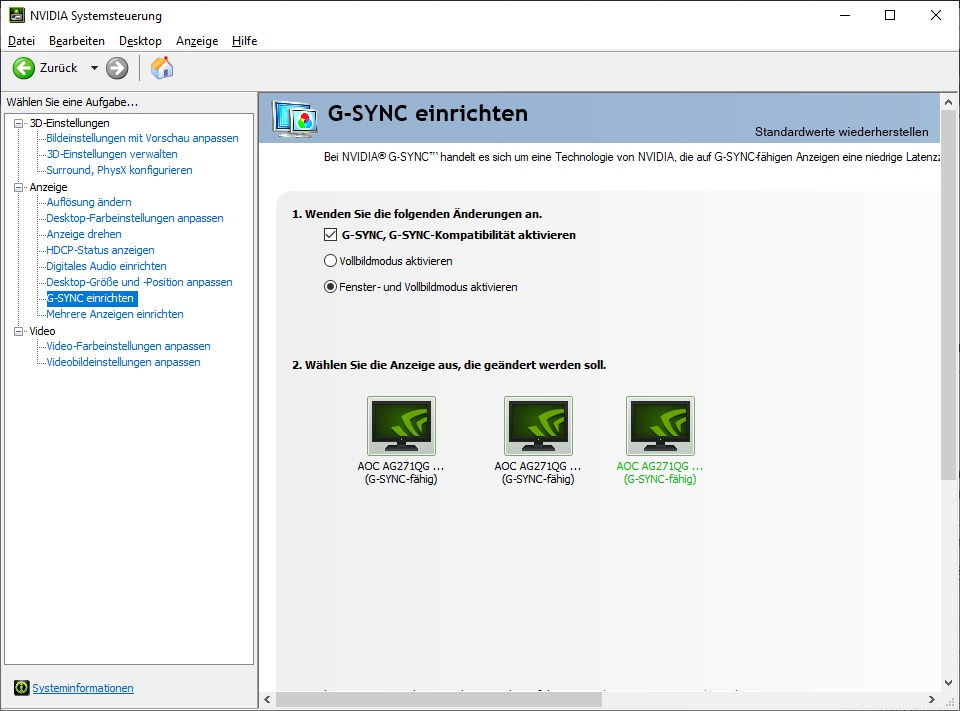Click the horizontal scrollbar thumb

439,699
